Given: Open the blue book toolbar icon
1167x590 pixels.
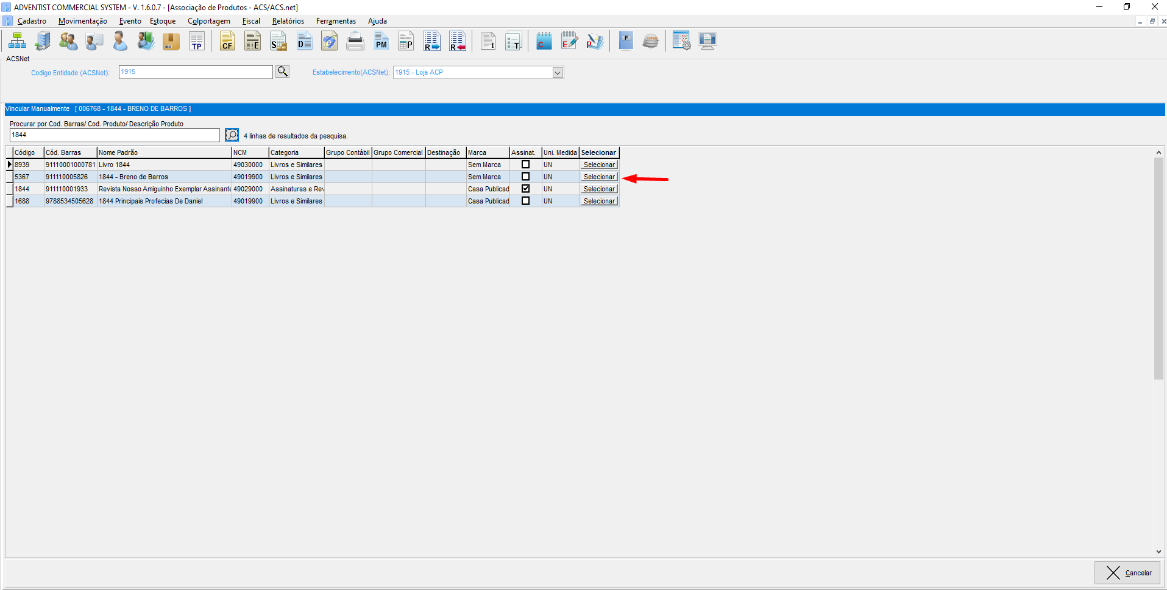Looking at the screenshot, I should pos(625,41).
